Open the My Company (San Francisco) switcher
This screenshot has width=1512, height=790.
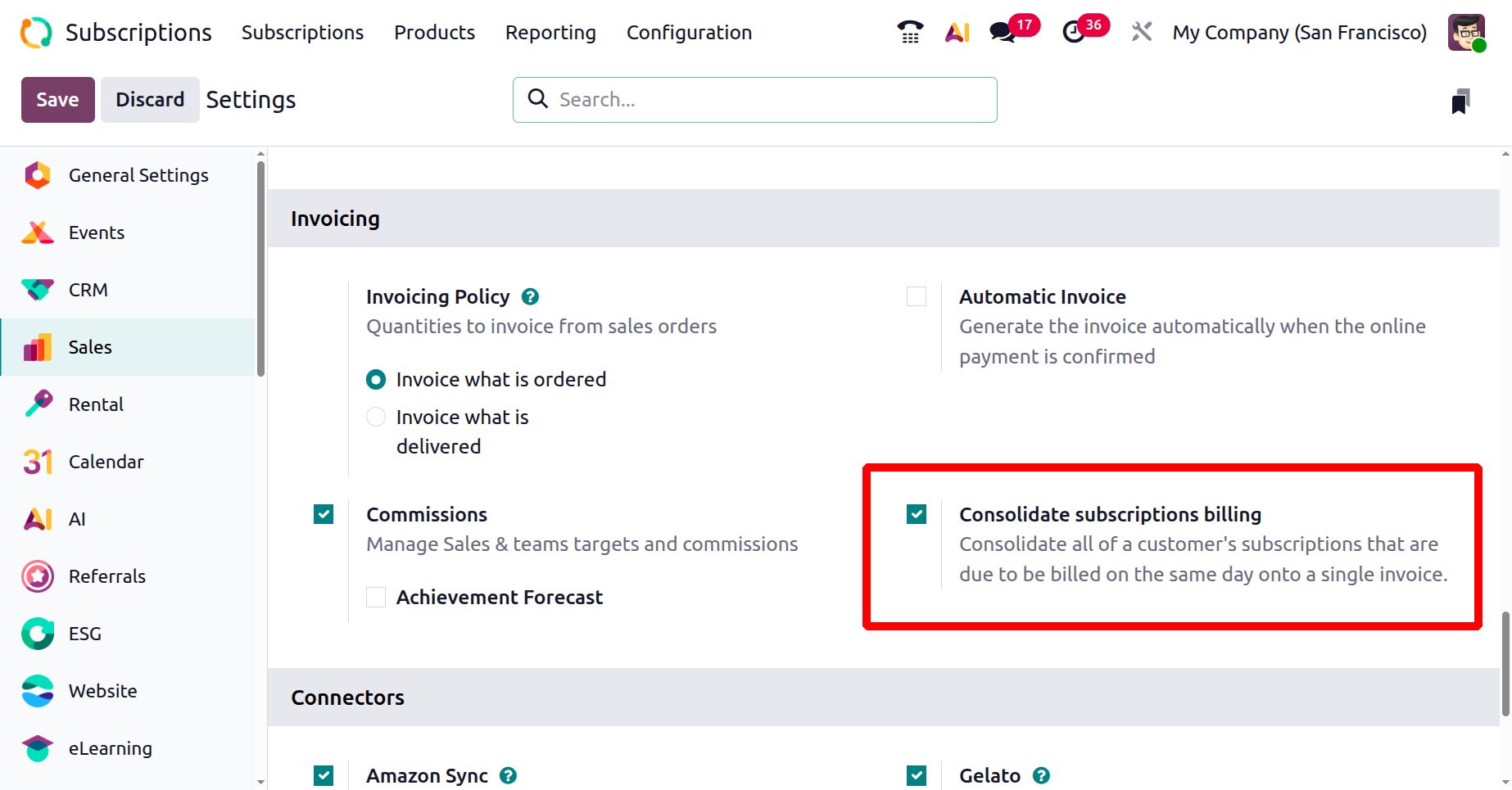pos(1299,33)
